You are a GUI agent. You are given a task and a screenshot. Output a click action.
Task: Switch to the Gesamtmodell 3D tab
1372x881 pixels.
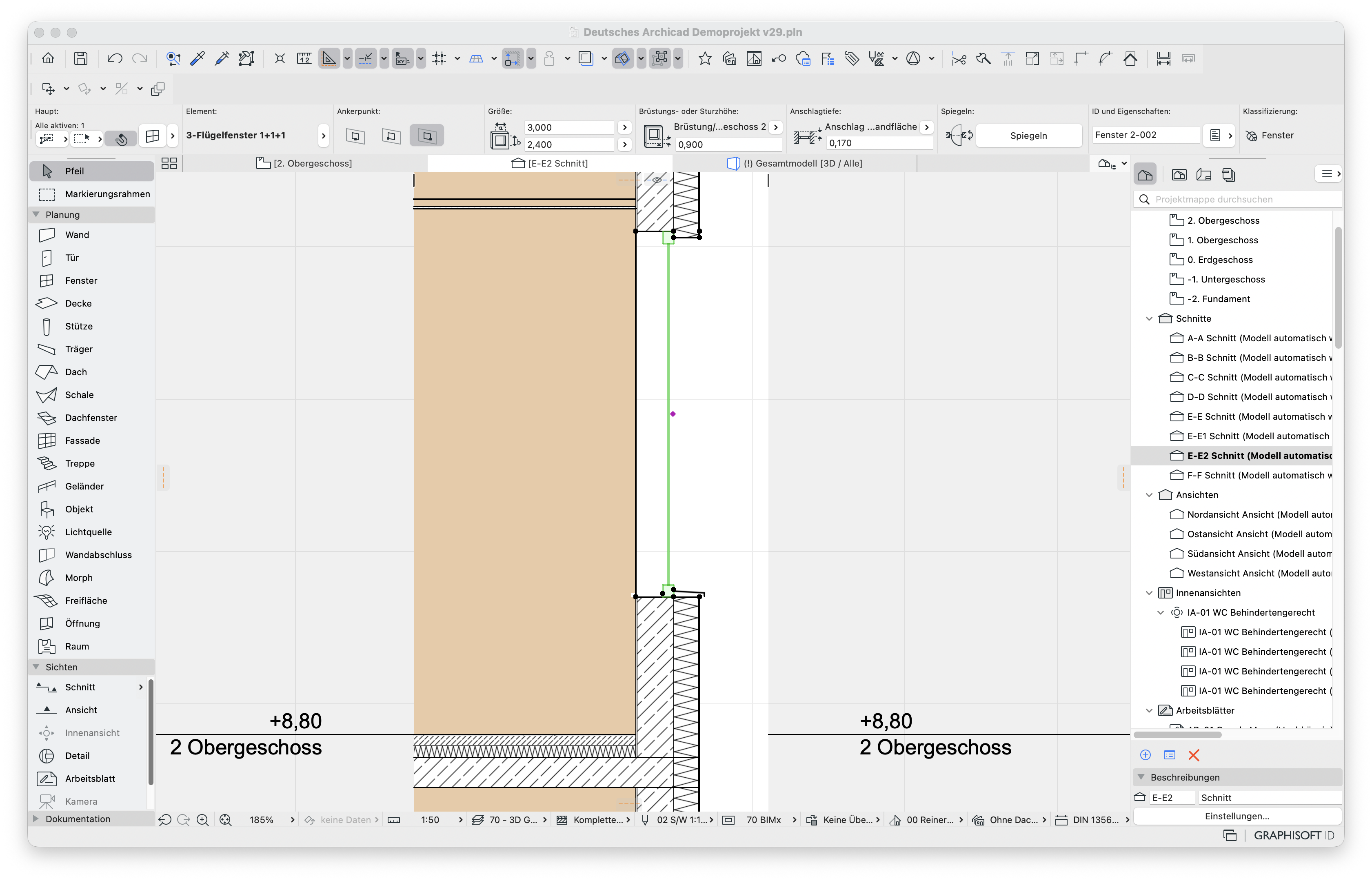point(795,164)
